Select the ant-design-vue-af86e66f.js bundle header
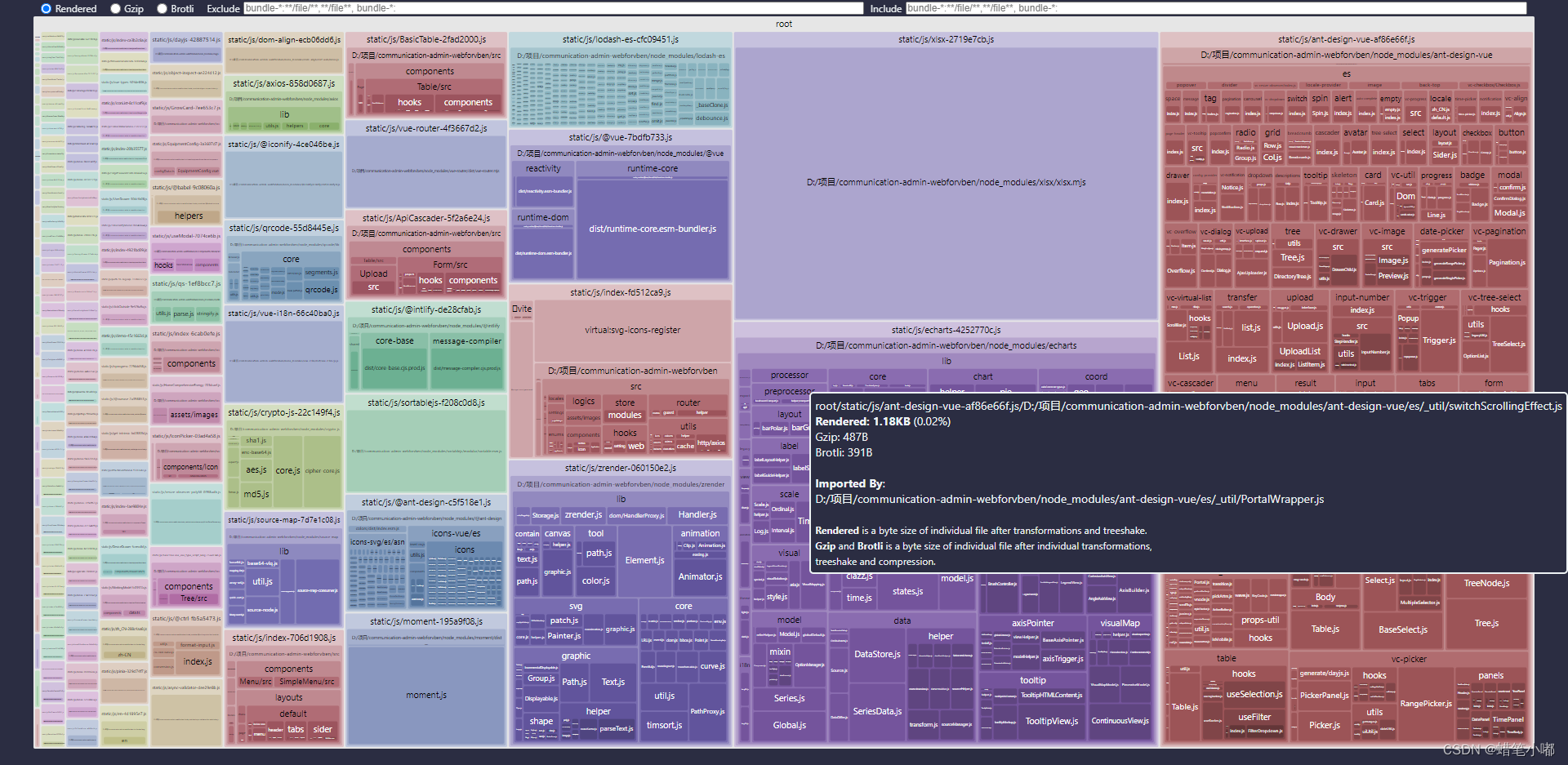Image resolution: width=1568 pixels, height=765 pixels. (x=1345, y=38)
